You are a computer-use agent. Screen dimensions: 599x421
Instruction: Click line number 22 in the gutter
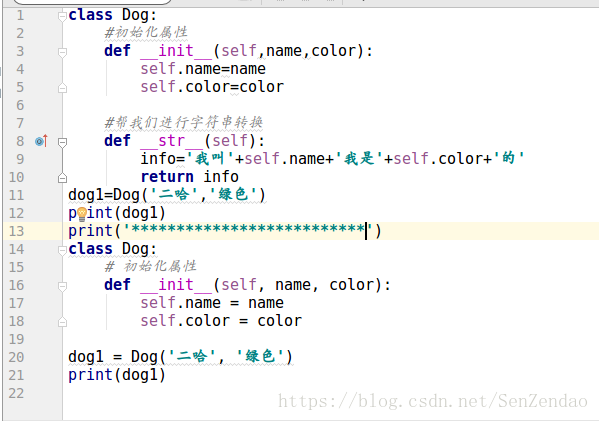pyautogui.click(x=16, y=393)
